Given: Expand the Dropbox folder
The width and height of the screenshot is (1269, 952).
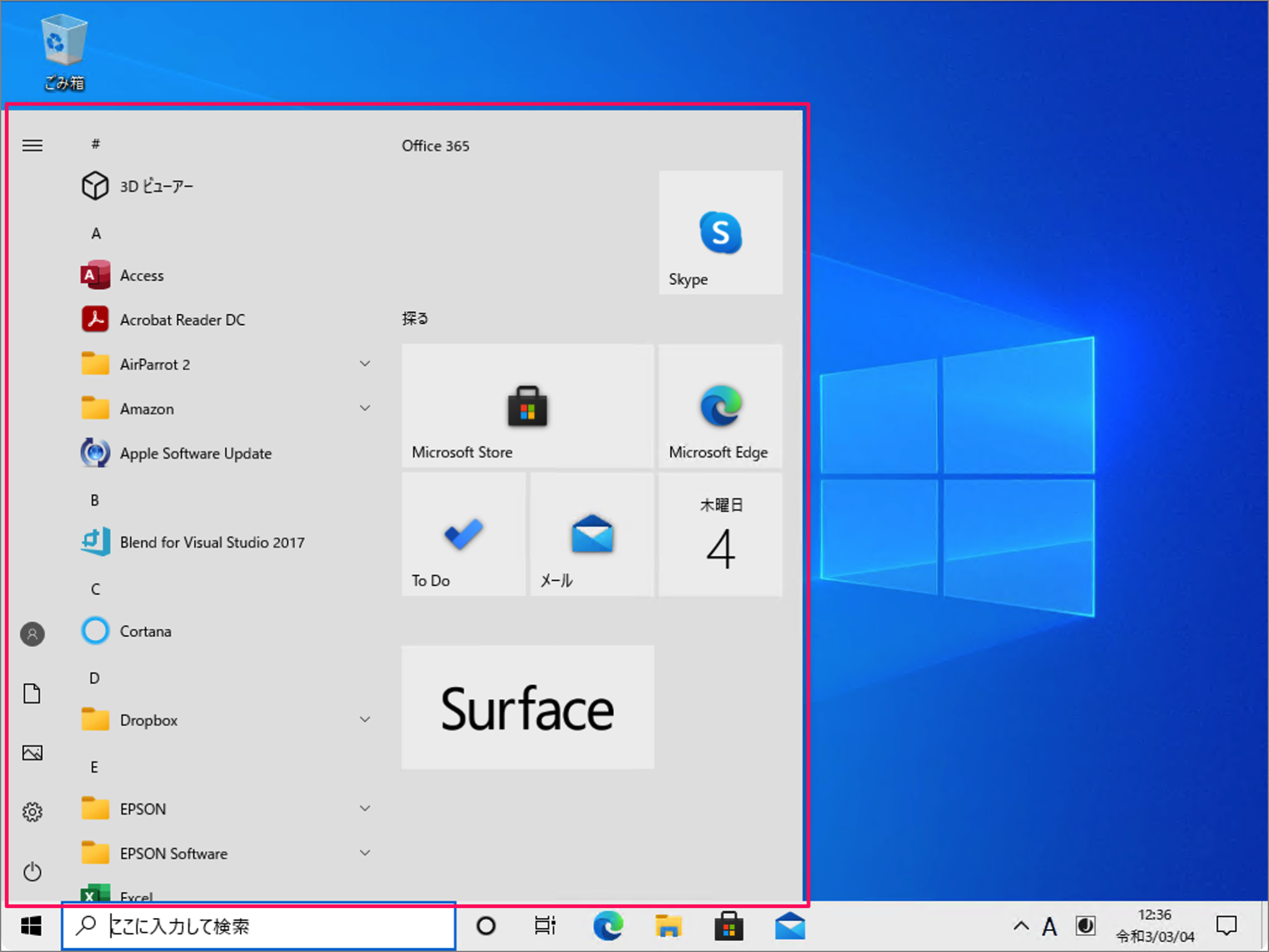Looking at the screenshot, I should pyautogui.click(x=365, y=718).
